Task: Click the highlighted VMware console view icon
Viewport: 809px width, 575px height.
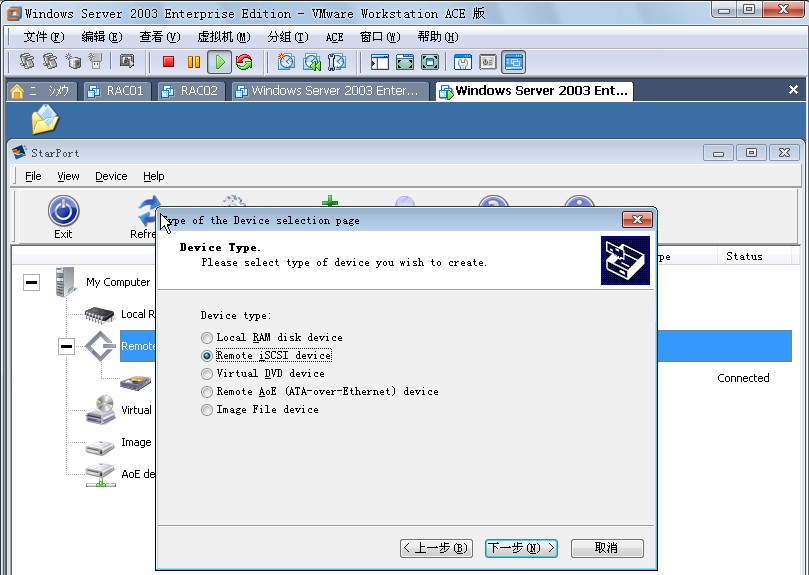Action: tap(513, 62)
